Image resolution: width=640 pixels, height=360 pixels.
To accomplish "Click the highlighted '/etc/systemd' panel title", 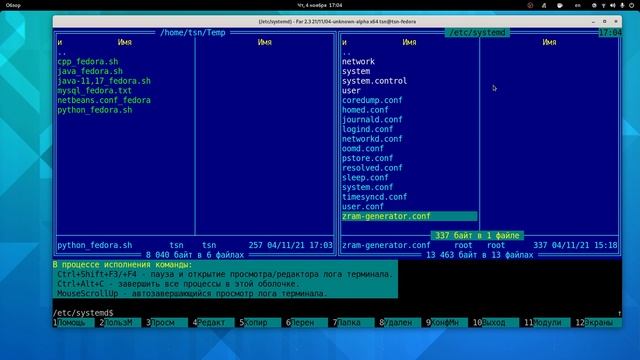I will click(x=477, y=33).
